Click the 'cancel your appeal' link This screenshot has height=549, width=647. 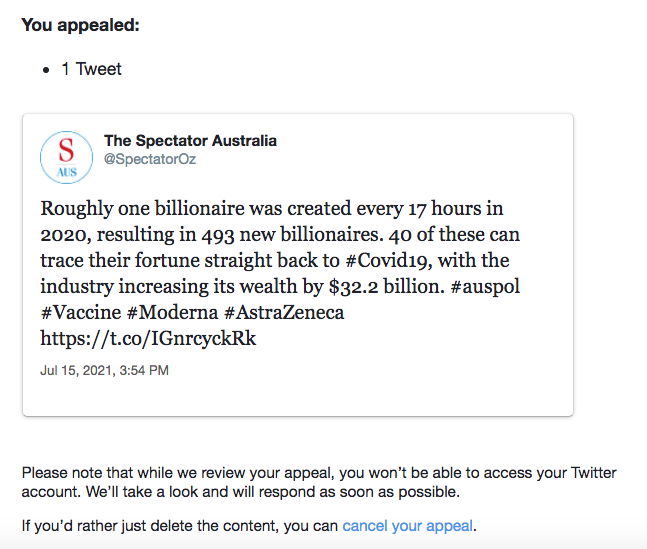(x=406, y=525)
